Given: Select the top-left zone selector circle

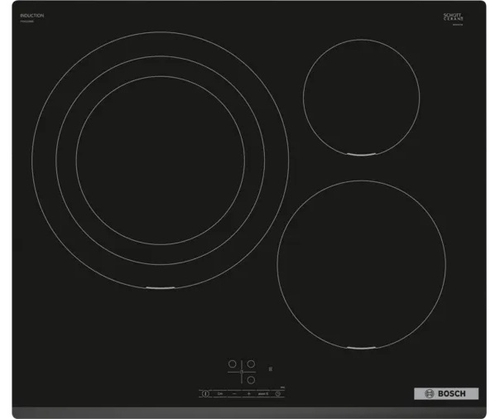Looking at the screenshot, I should [232, 364].
